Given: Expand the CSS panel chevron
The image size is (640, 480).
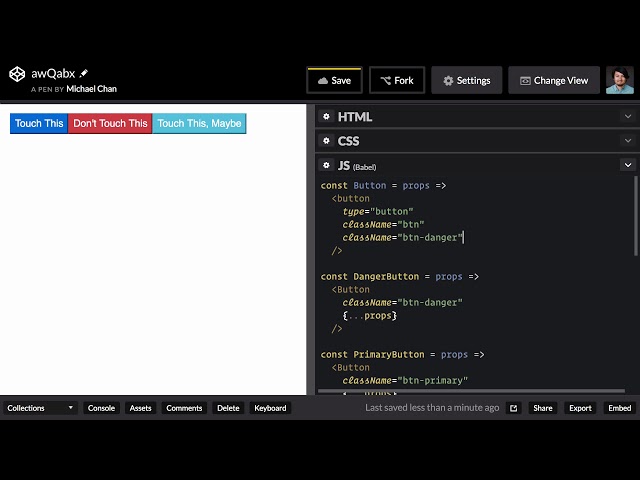Looking at the screenshot, I should 628,140.
